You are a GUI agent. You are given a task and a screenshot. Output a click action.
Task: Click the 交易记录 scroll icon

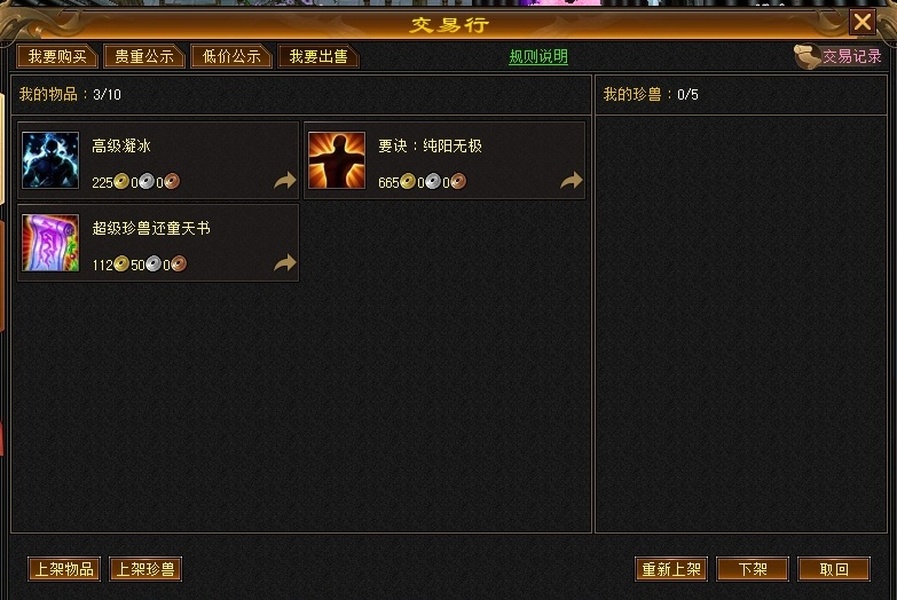pyautogui.click(x=807, y=57)
